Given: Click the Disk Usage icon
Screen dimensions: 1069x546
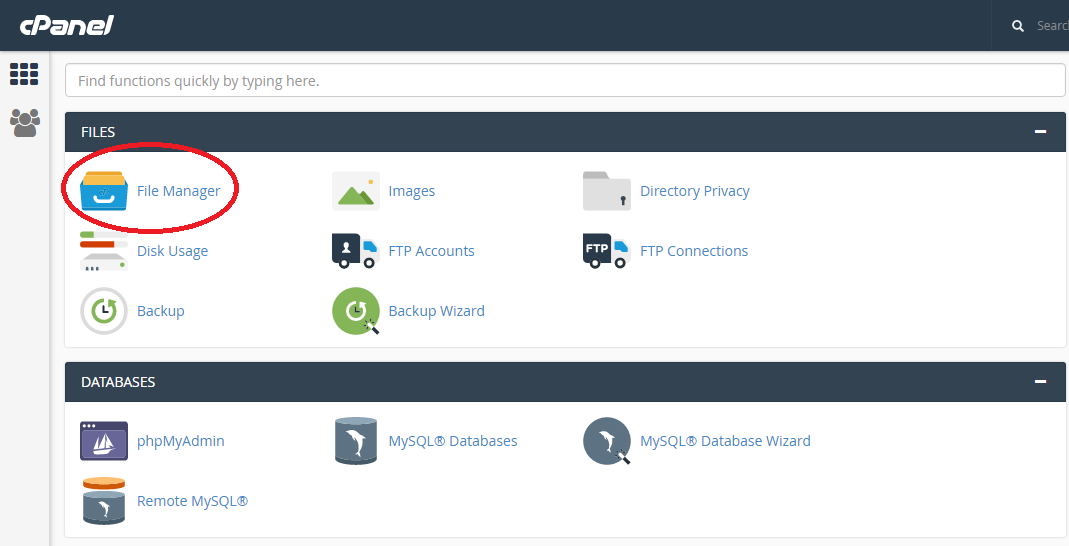Looking at the screenshot, I should click(104, 251).
